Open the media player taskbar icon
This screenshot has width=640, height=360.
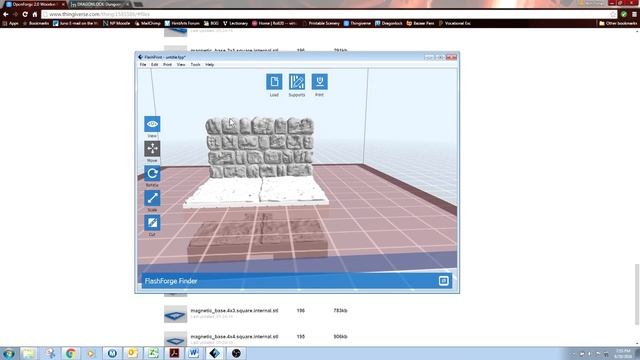pyautogui.click(x=91, y=353)
